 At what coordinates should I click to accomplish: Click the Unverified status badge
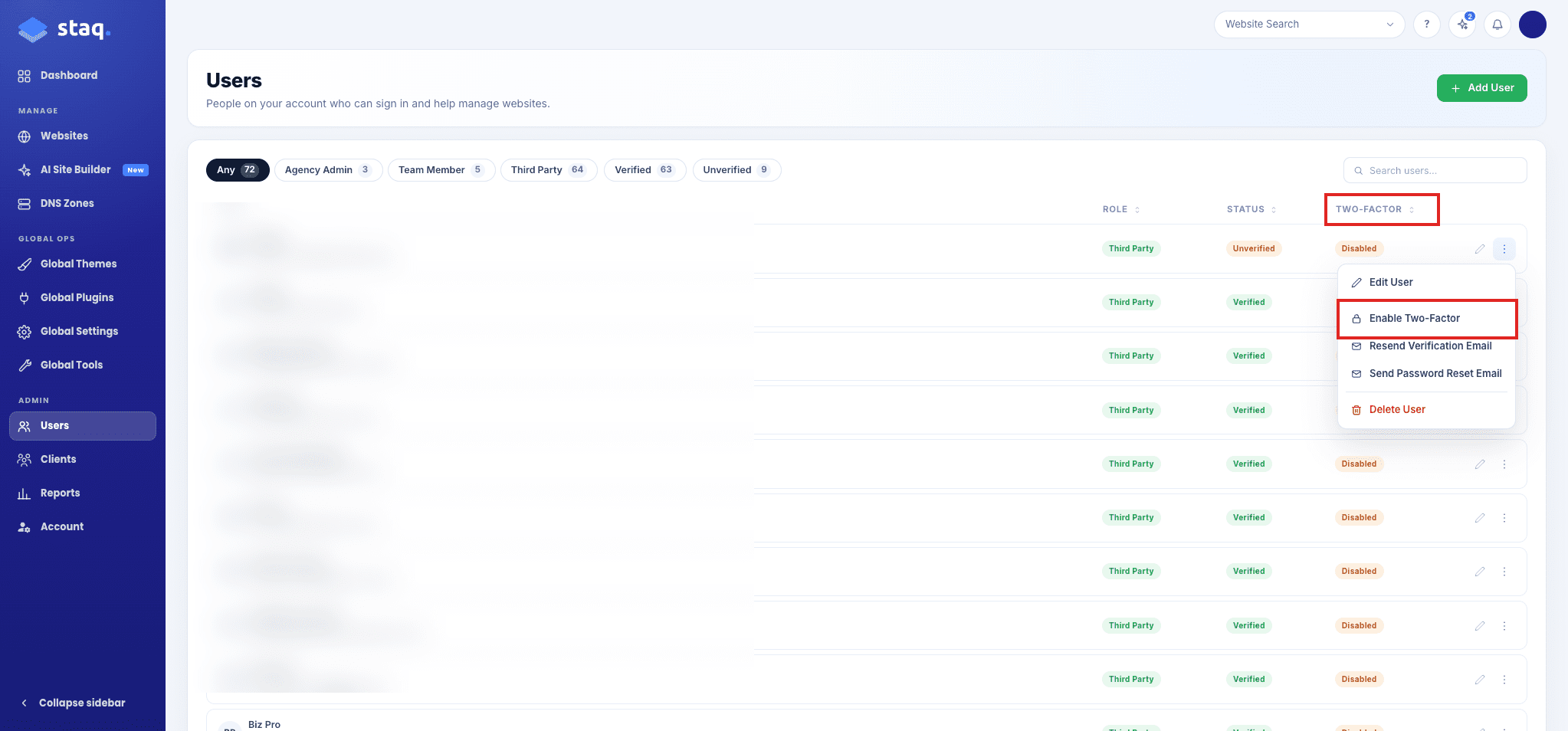click(x=1254, y=248)
